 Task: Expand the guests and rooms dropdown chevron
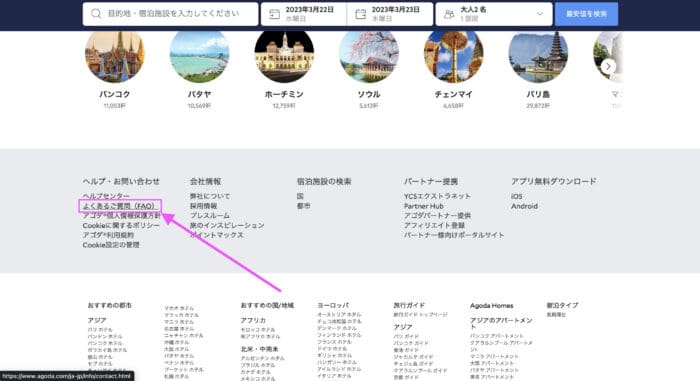click(x=540, y=14)
